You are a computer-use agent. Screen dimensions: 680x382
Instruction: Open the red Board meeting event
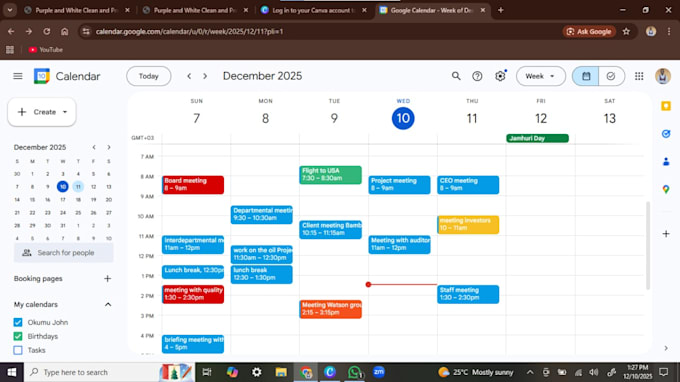click(x=193, y=185)
